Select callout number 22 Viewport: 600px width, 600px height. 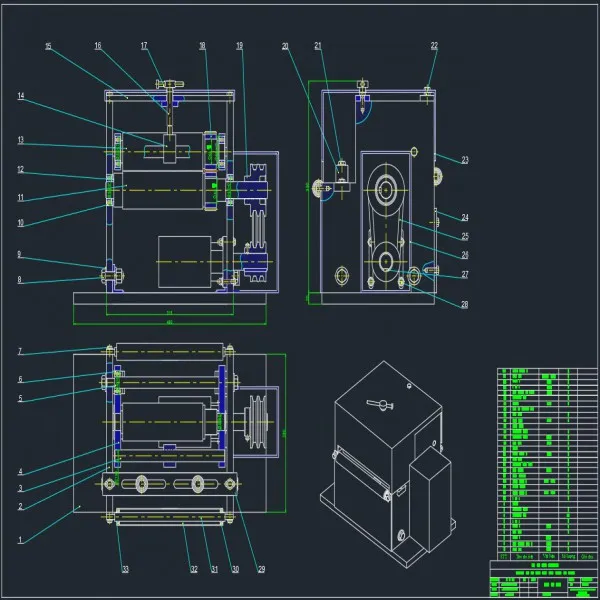coord(434,46)
